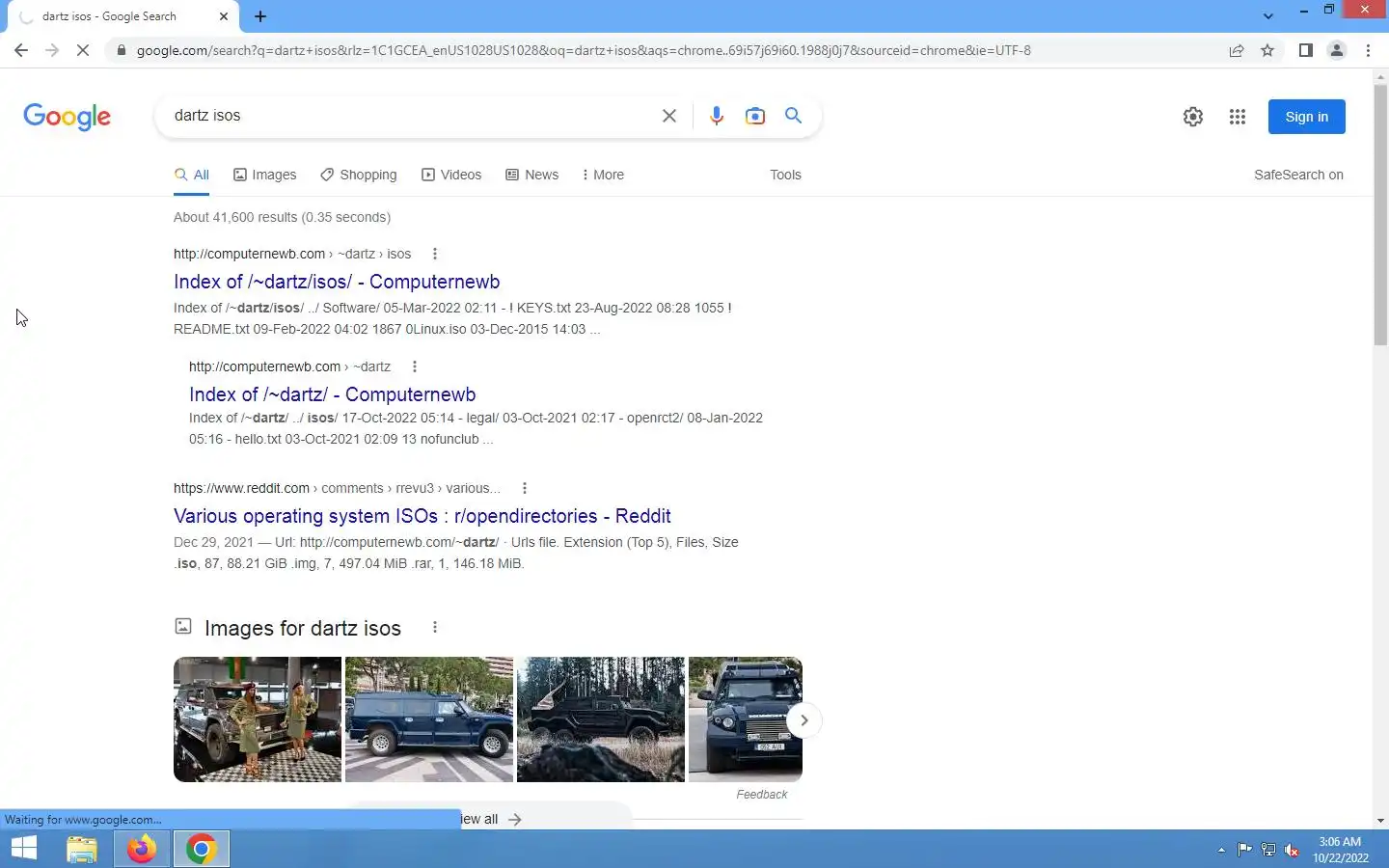Open blue SUV street thumbnail
The image size is (1389, 868).
429,719
